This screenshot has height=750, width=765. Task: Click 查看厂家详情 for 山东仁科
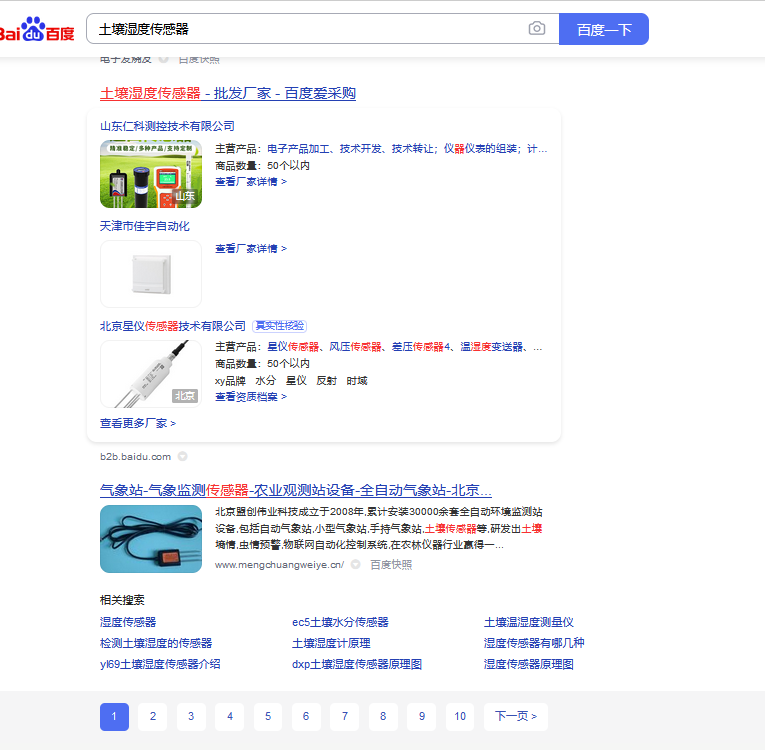(251, 182)
